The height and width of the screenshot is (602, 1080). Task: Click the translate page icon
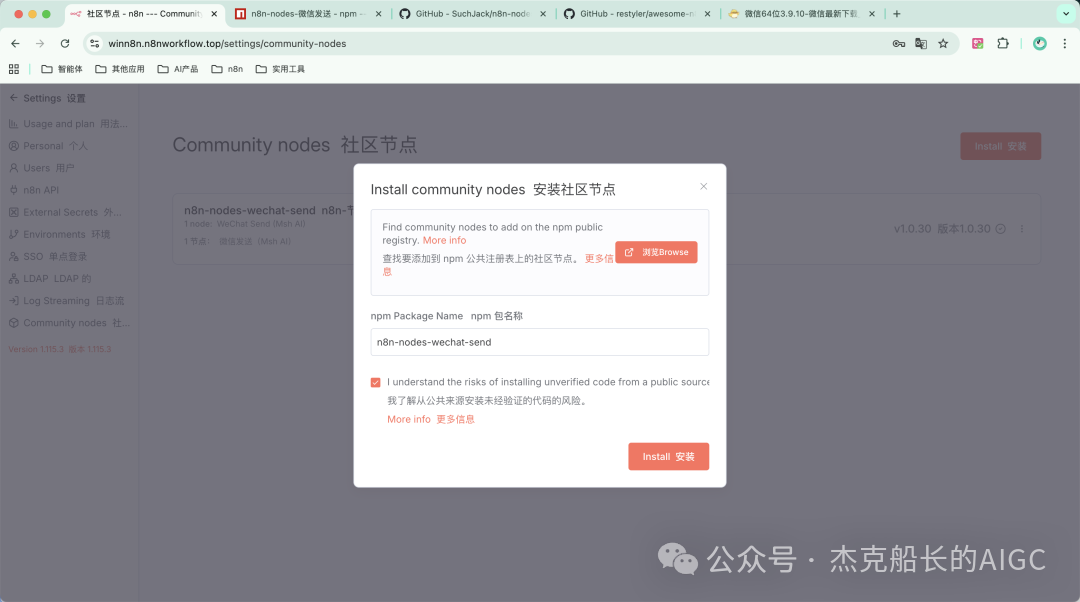point(921,43)
